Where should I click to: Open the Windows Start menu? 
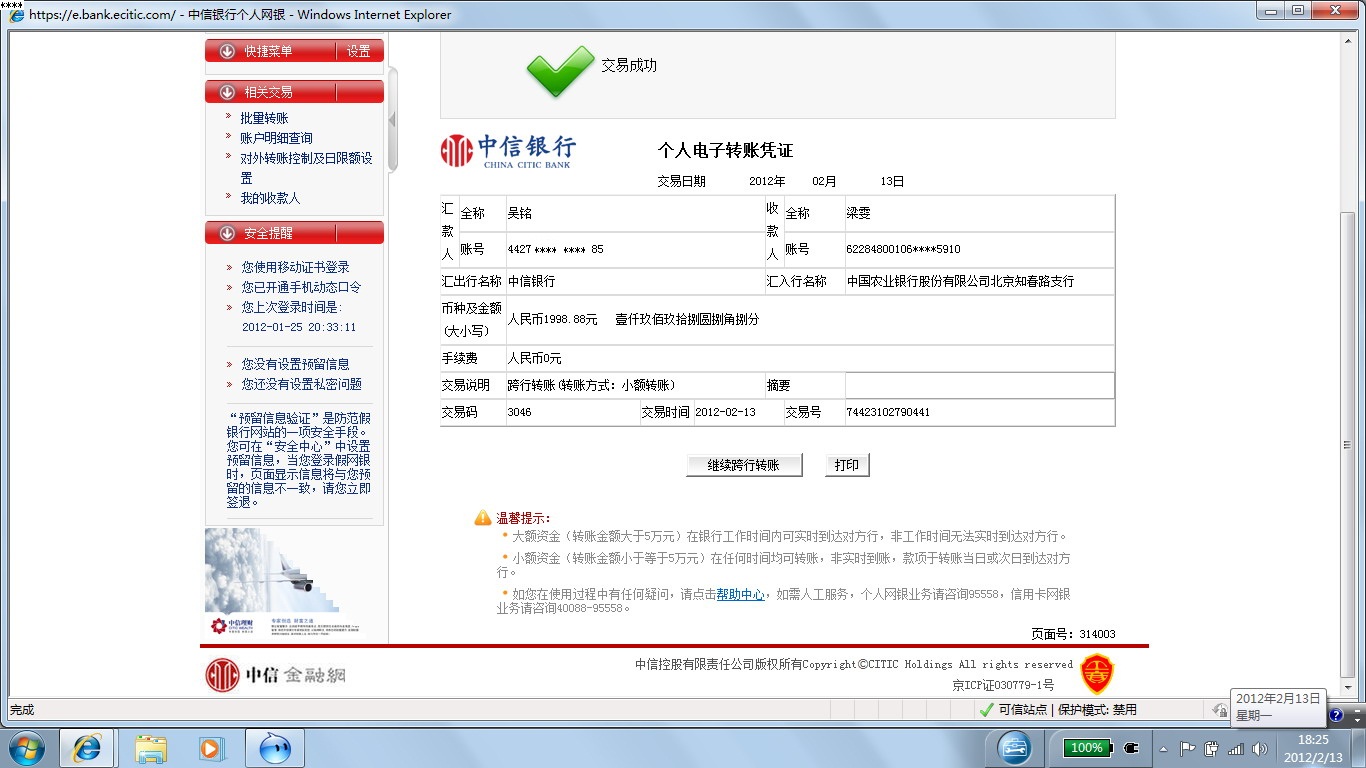click(x=27, y=747)
